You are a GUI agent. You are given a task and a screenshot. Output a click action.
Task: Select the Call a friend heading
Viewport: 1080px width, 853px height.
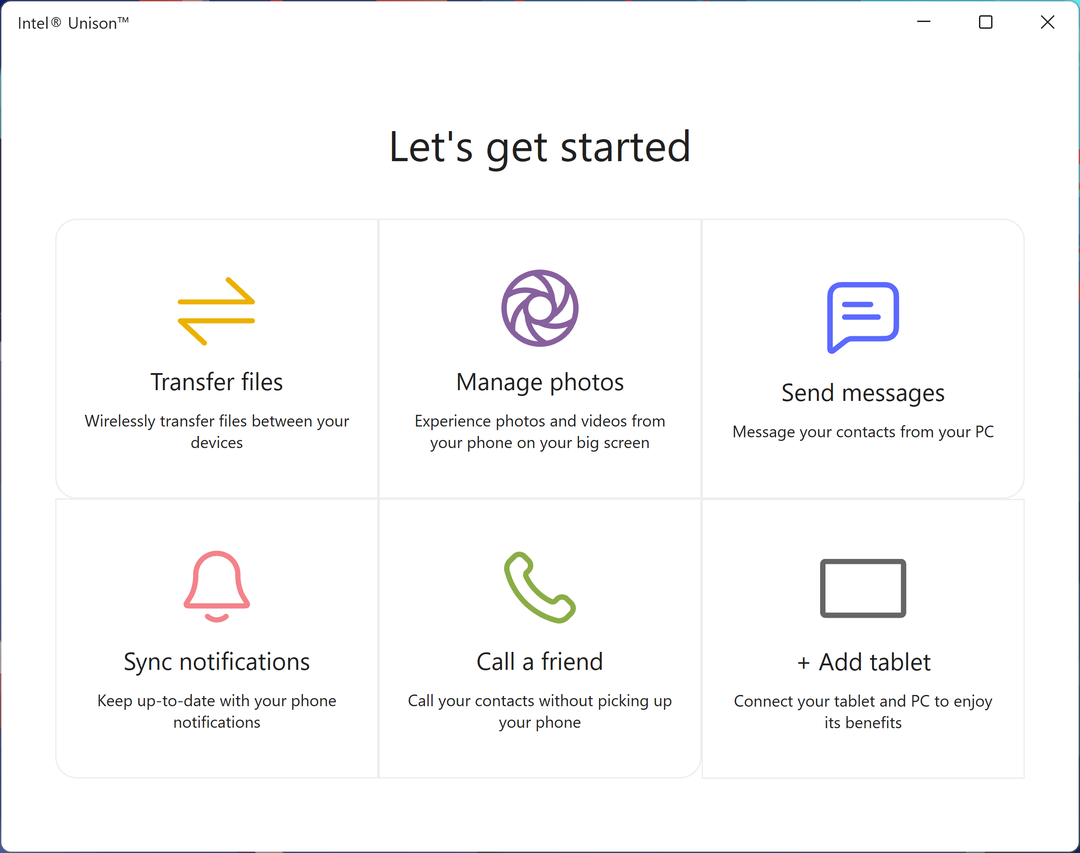point(540,662)
